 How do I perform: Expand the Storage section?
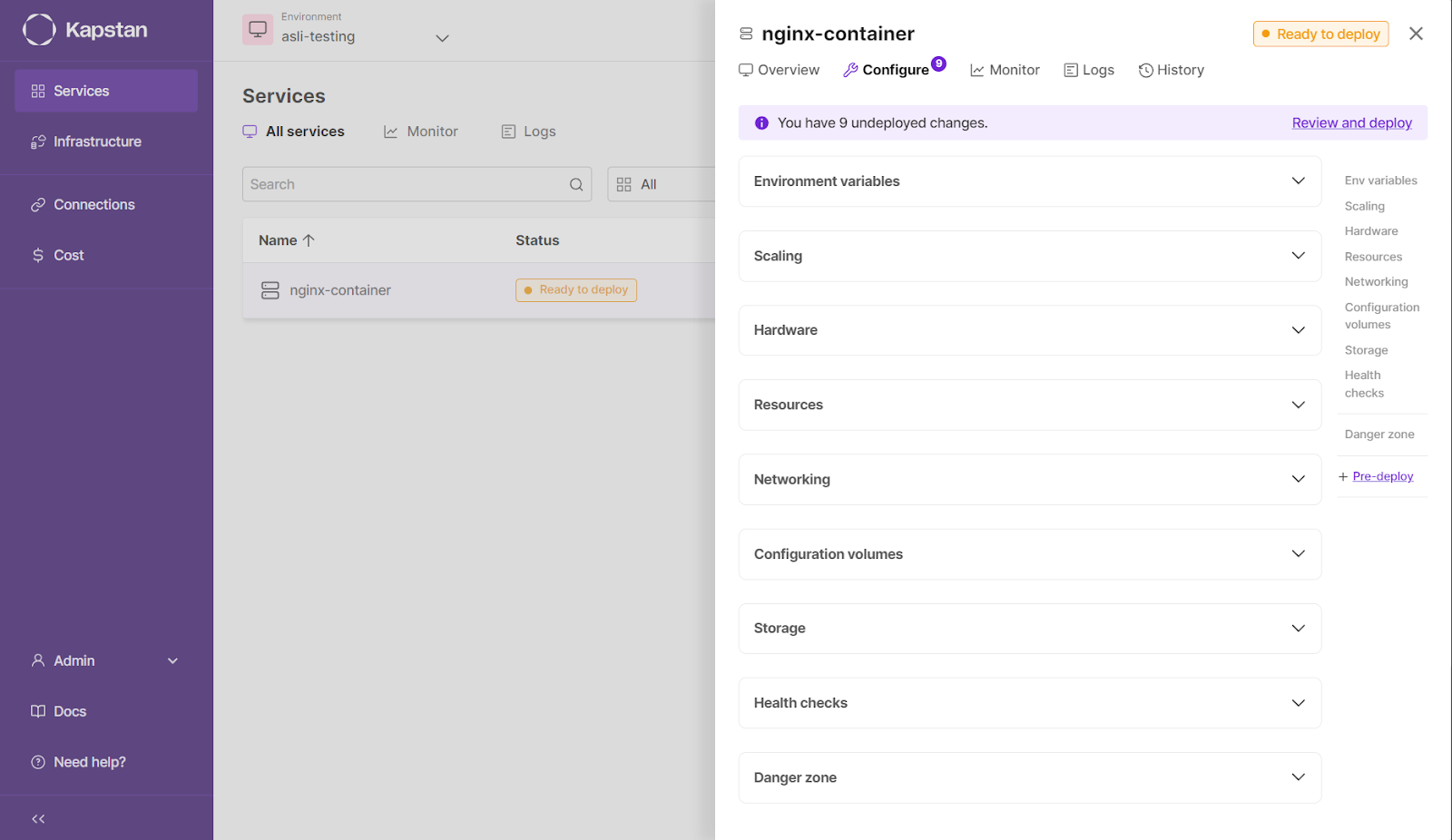point(1030,629)
